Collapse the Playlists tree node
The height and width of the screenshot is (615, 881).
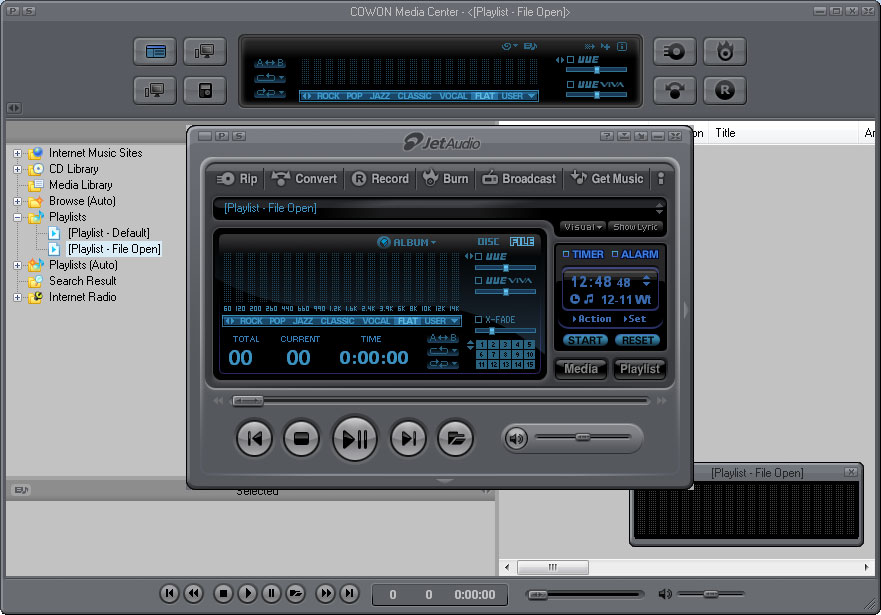[17, 217]
